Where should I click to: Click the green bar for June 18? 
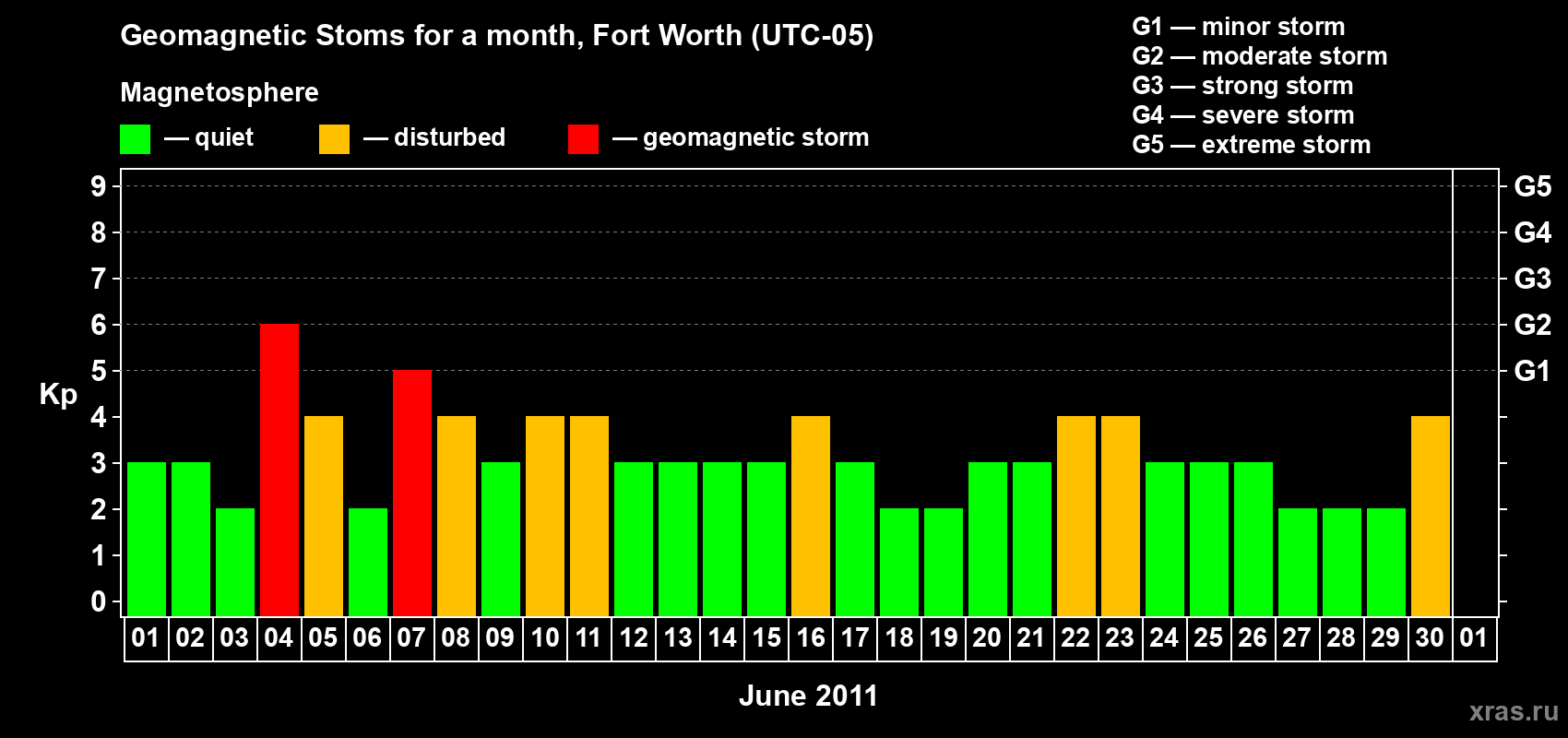[899, 562]
